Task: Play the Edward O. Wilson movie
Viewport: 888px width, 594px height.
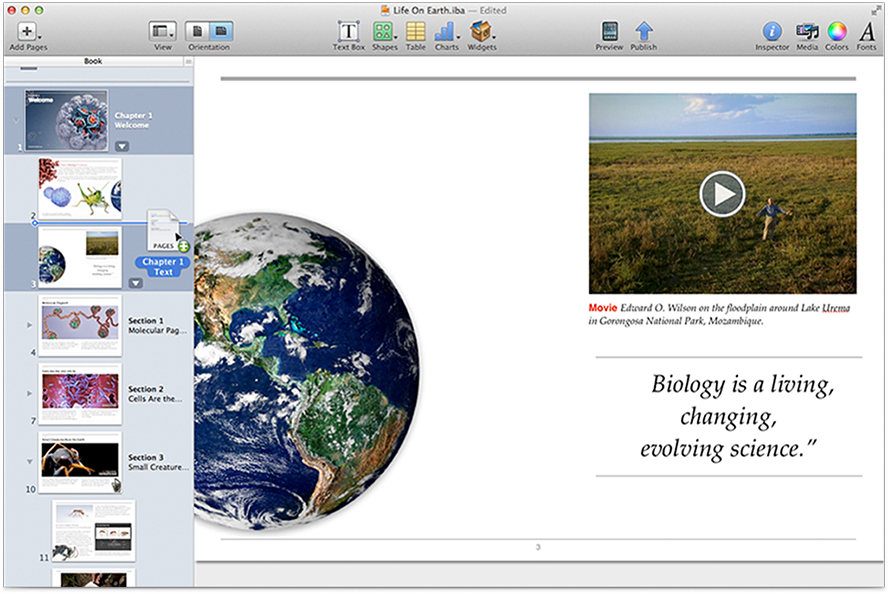Action: [x=721, y=193]
